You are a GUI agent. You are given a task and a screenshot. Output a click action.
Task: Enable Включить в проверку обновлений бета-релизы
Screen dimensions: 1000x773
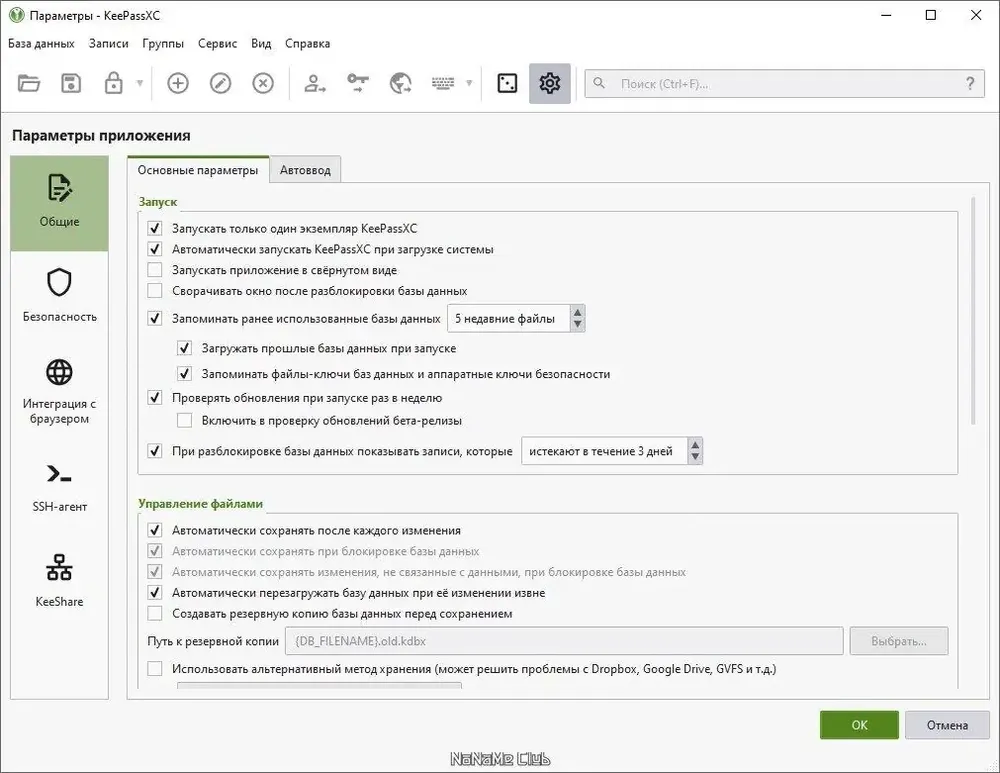pyautogui.click(x=184, y=420)
